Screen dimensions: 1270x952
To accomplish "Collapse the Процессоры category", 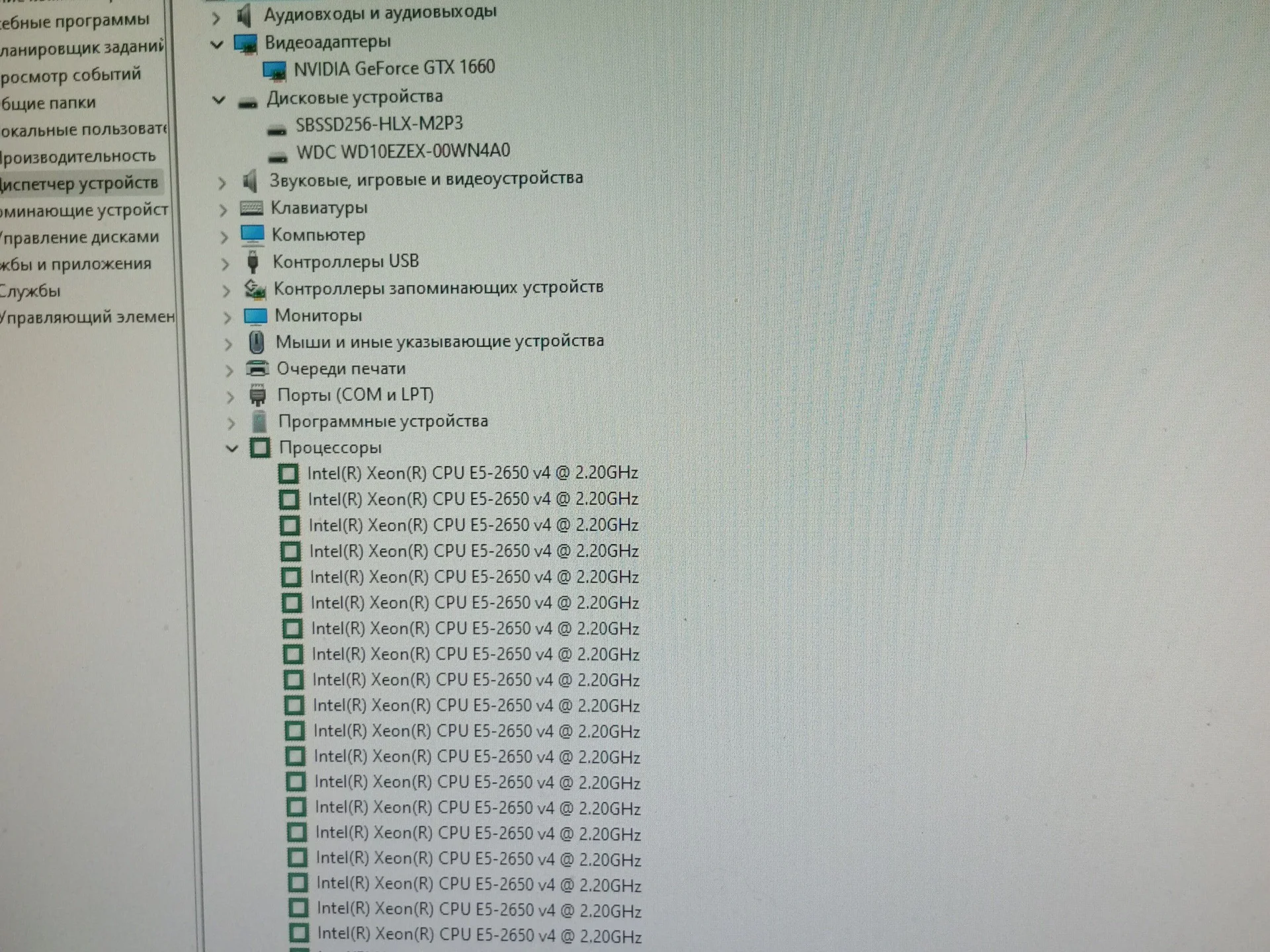I will click(232, 448).
